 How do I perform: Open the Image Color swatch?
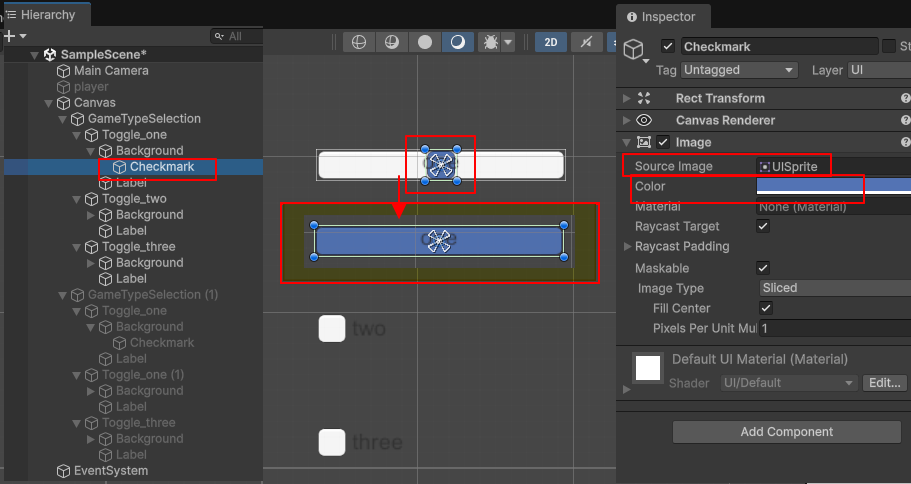click(x=833, y=186)
